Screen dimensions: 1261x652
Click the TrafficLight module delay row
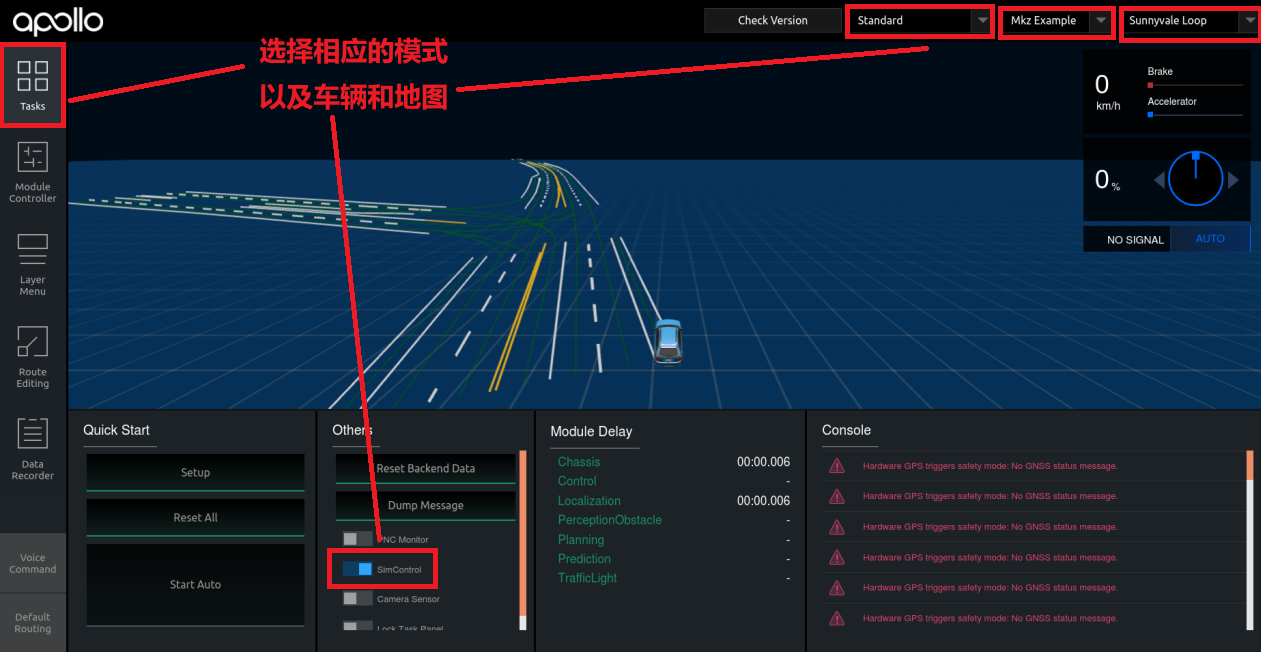tap(674, 578)
